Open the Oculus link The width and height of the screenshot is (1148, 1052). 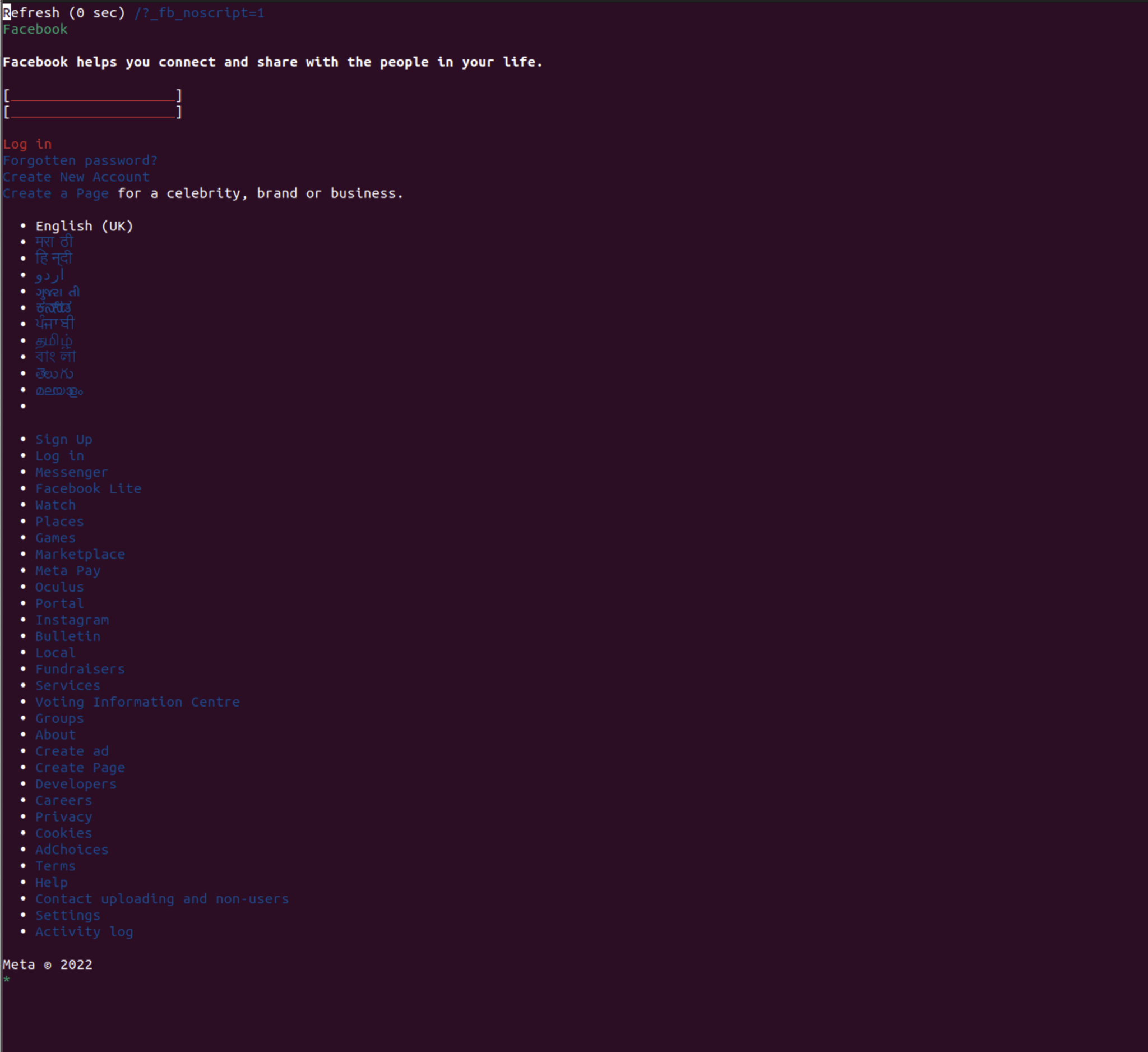point(60,587)
